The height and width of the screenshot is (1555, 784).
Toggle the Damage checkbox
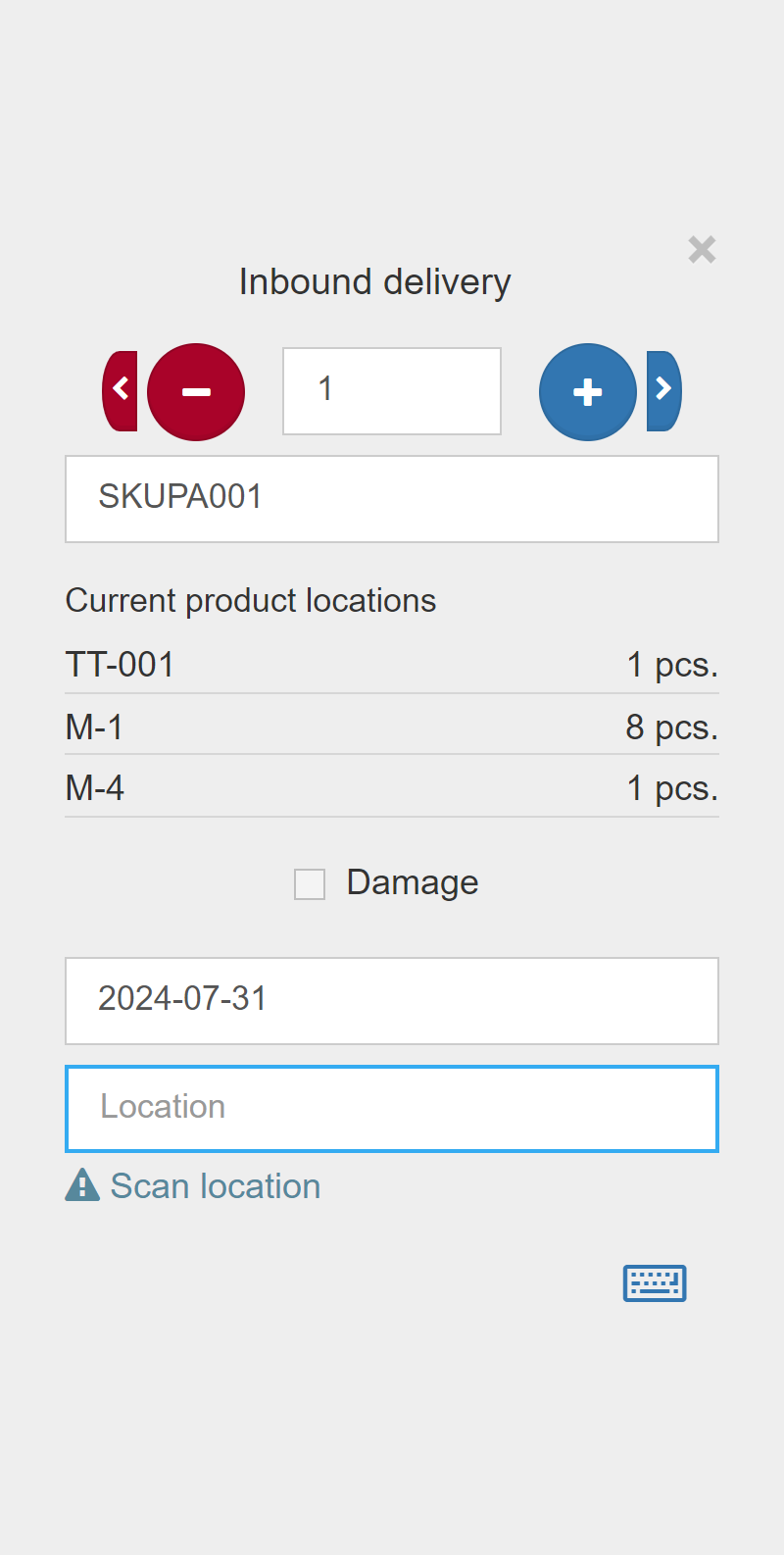click(310, 884)
